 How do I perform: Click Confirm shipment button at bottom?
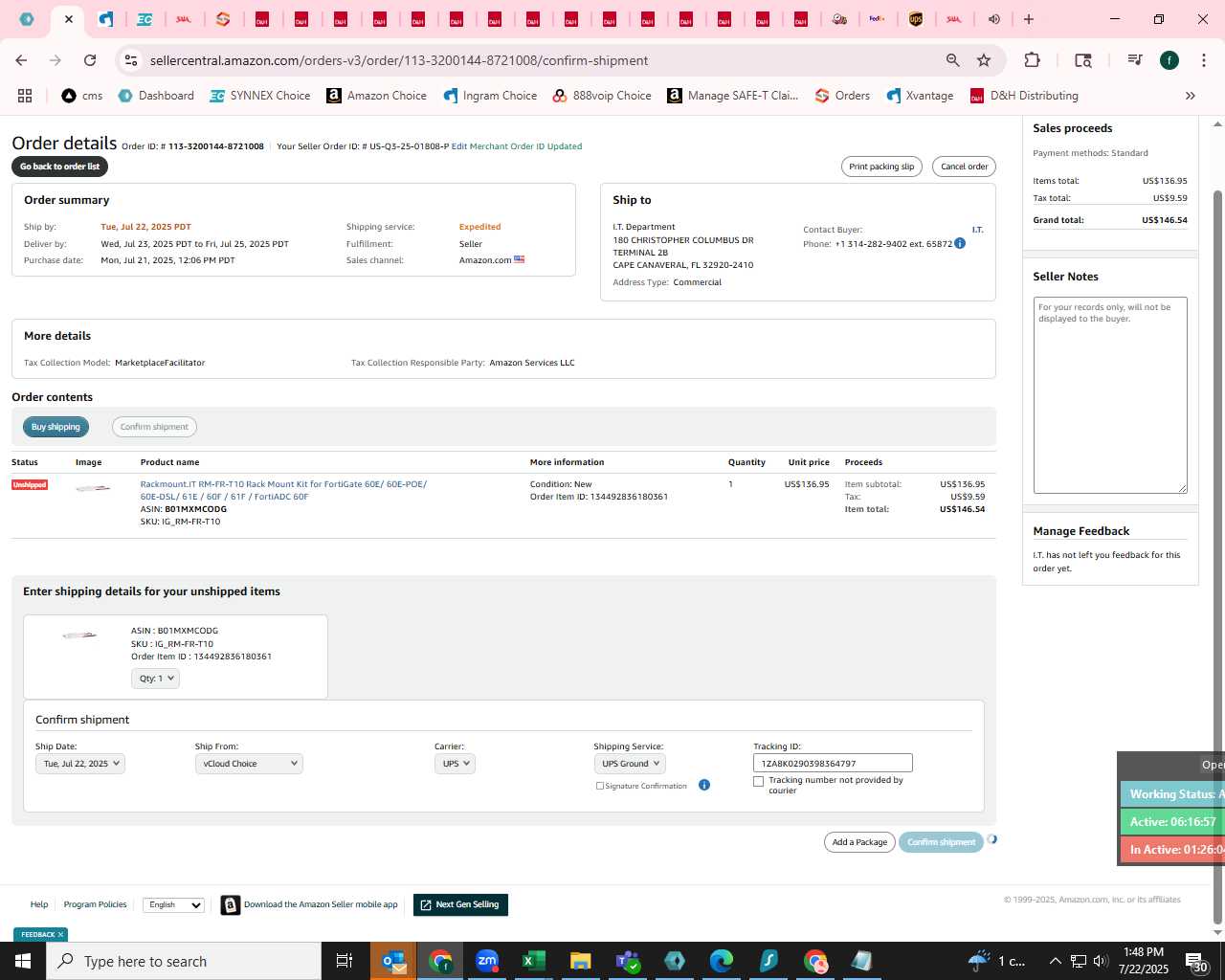(941, 842)
